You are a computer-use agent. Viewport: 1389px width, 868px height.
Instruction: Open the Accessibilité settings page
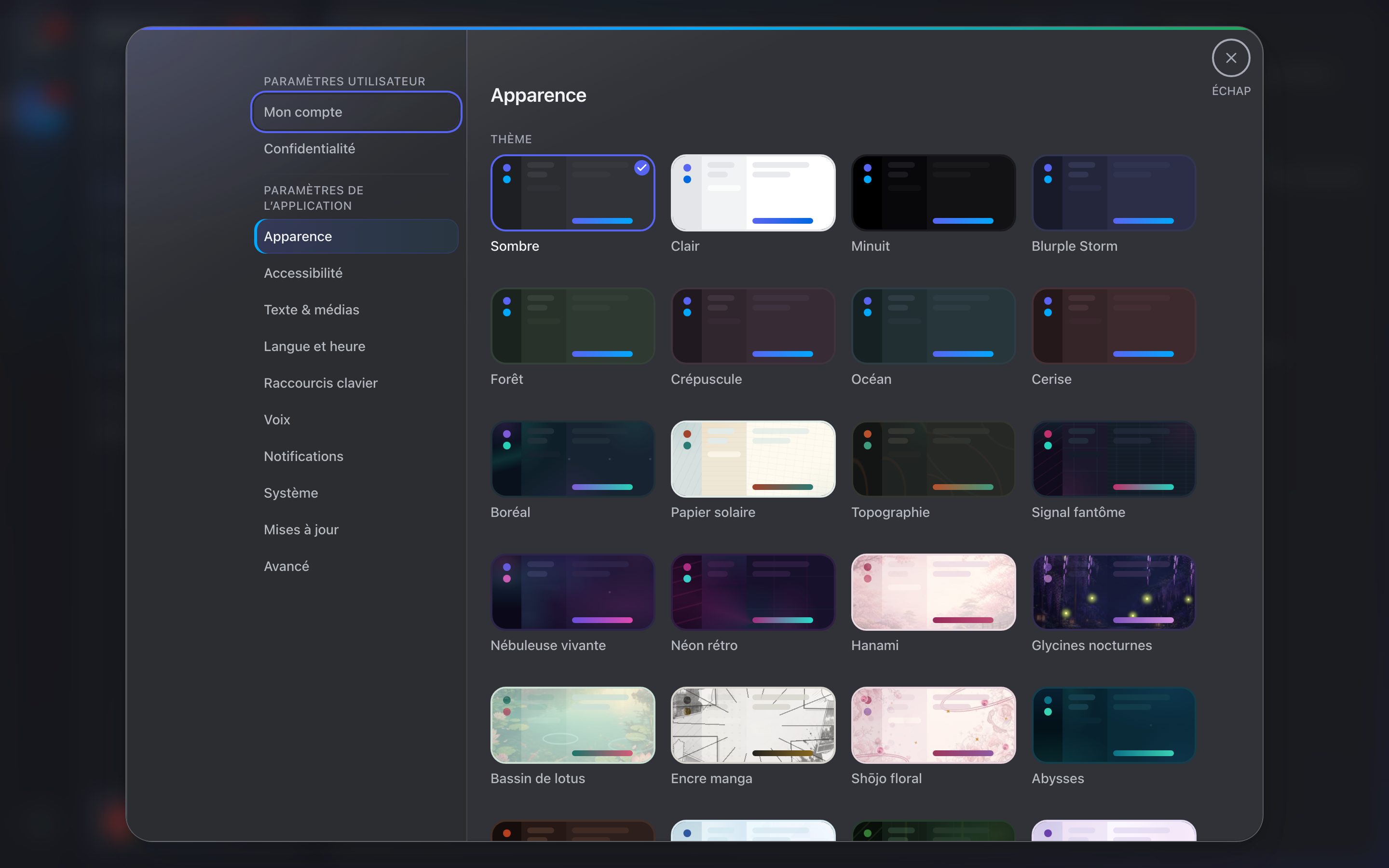[x=356, y=273]
